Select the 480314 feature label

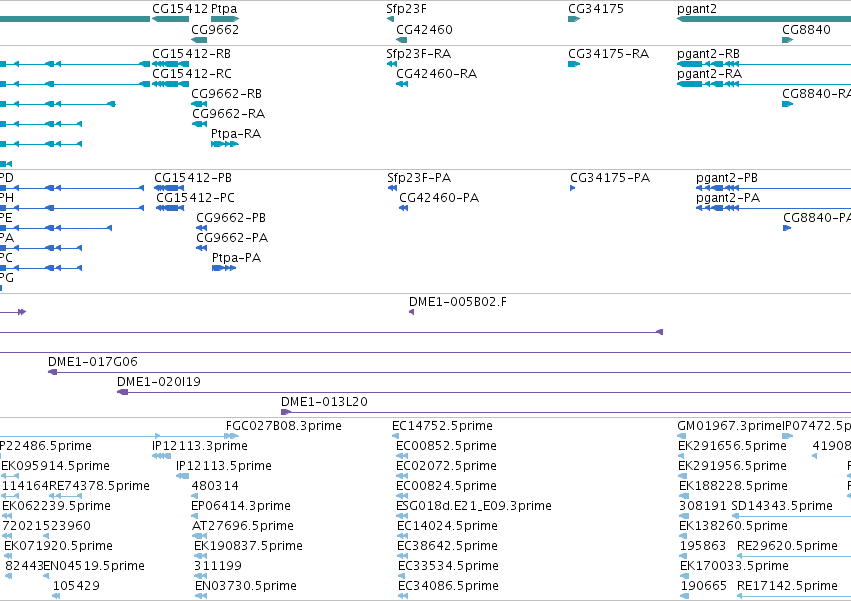point(215,486)
